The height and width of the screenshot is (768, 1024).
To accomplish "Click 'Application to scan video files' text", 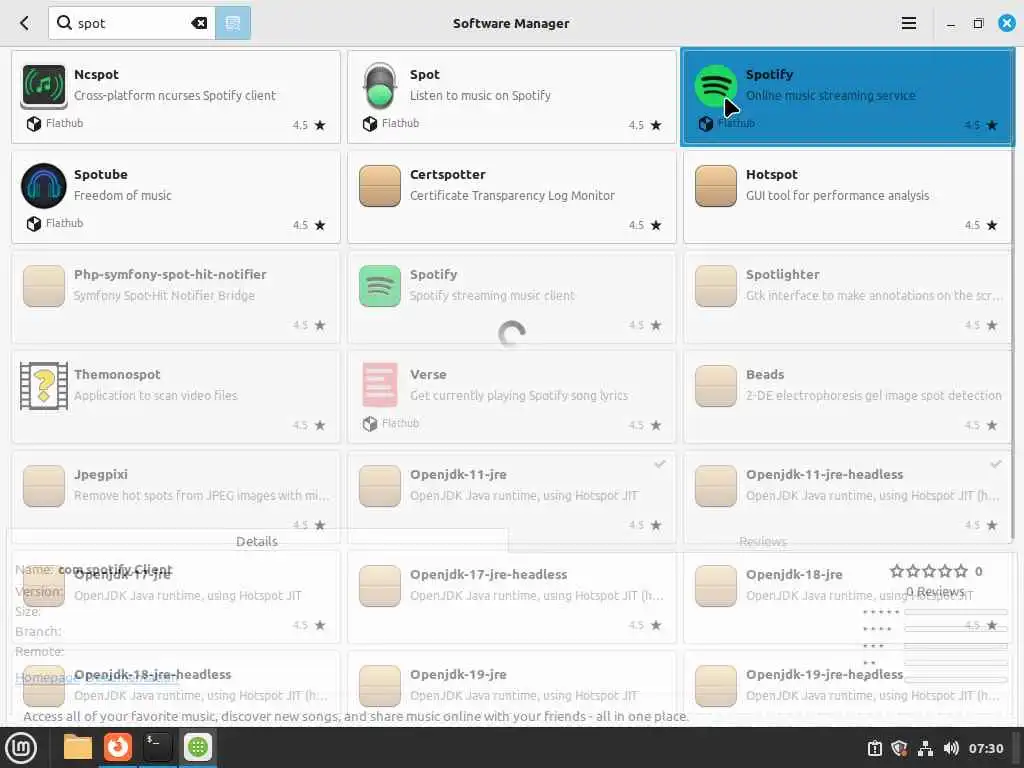I will click(x=155, y=395).
